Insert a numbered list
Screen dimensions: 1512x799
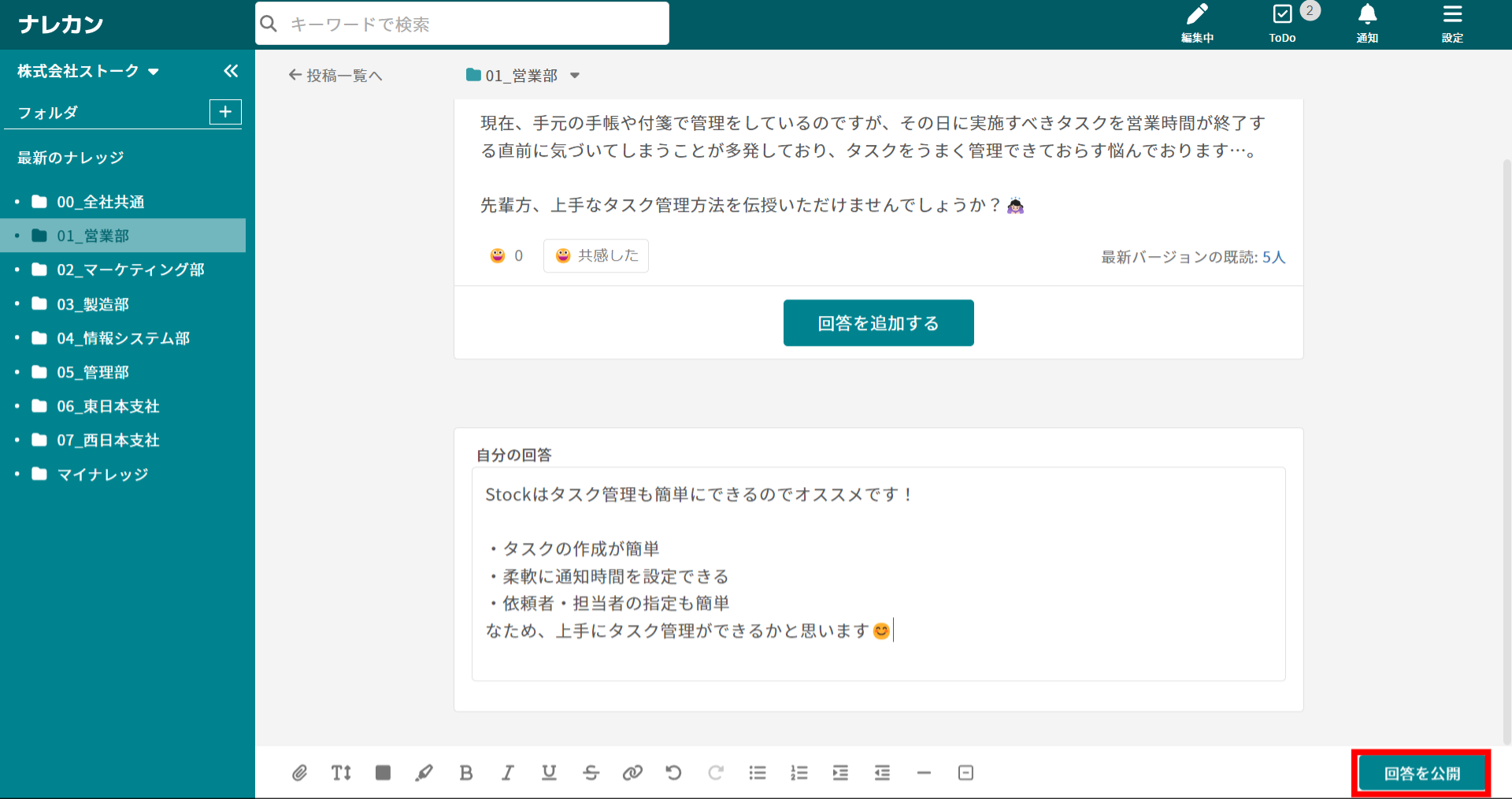pos(799,773)
